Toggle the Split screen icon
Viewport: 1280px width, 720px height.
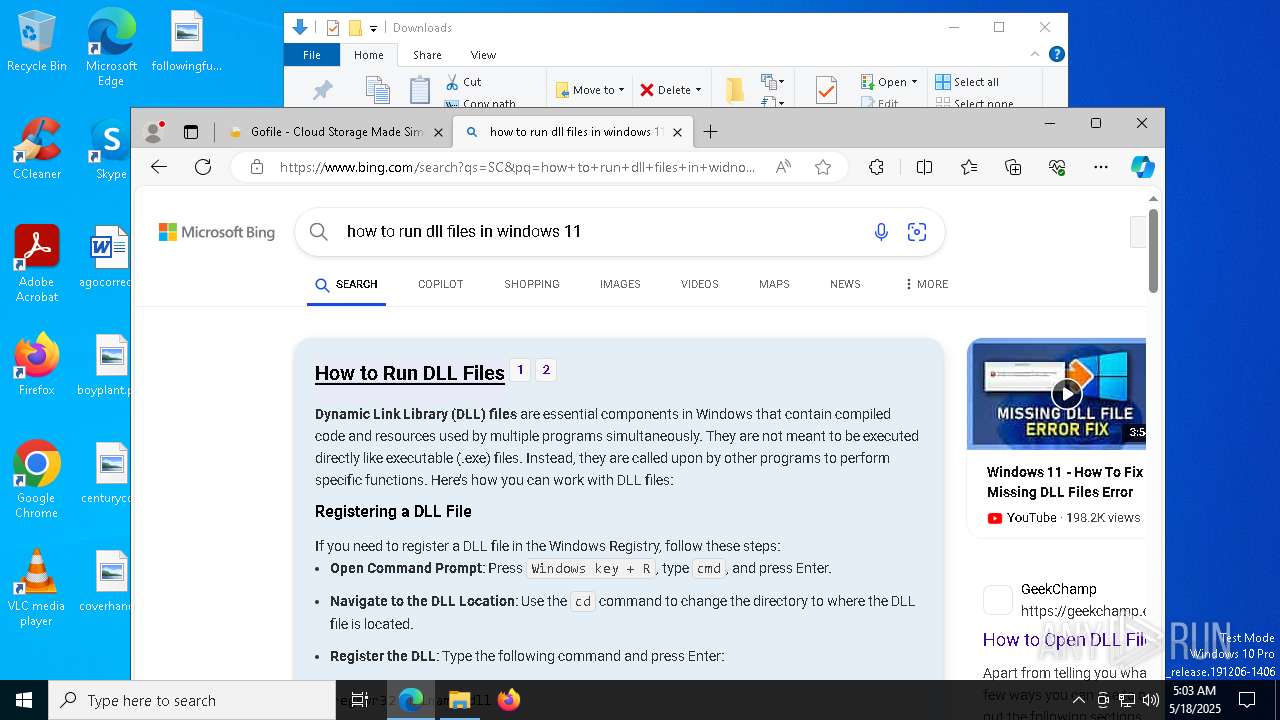tap(924, 167)
